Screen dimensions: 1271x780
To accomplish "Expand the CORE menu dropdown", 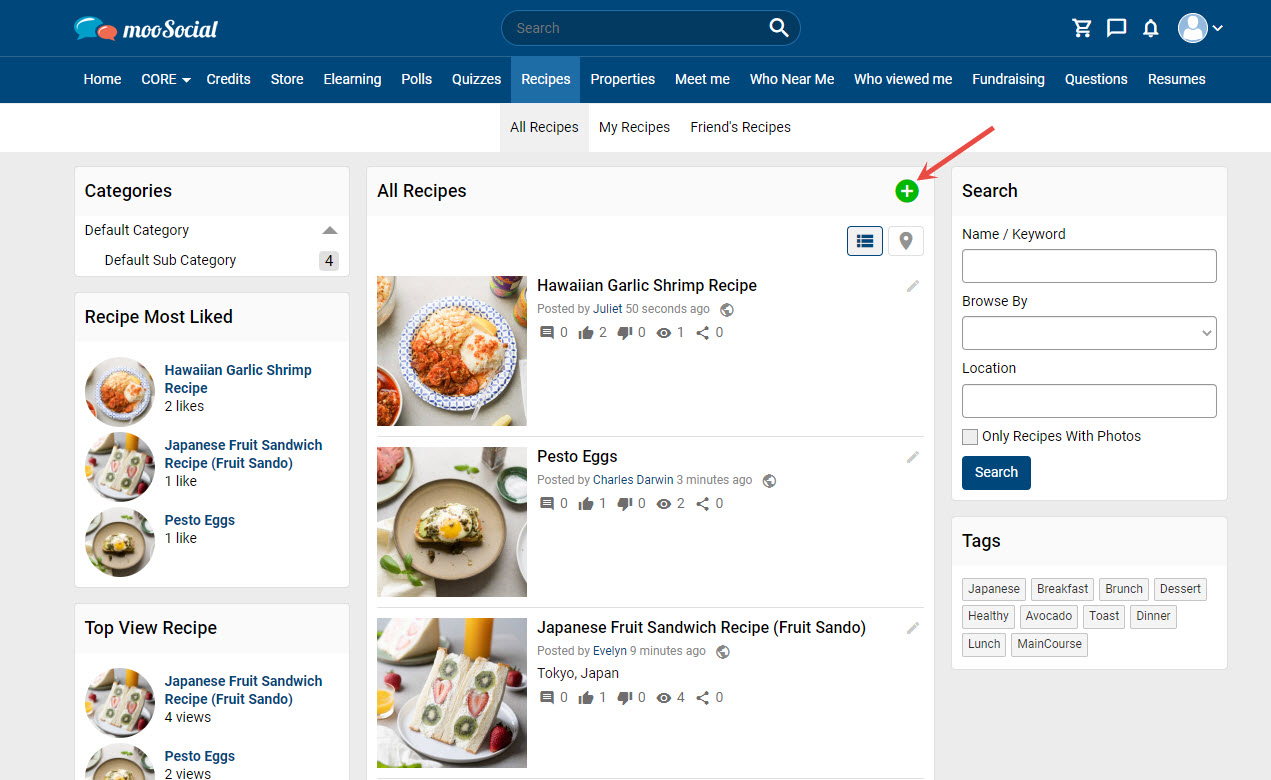I will [x=166, y=79].
